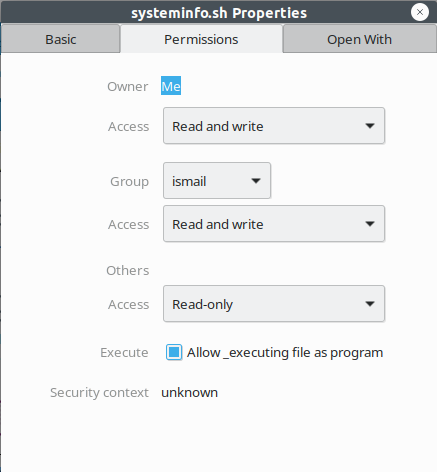This screenshot has height=472, width=437.
Task: Expand the Group ismail dropdown
Action: 217,181
